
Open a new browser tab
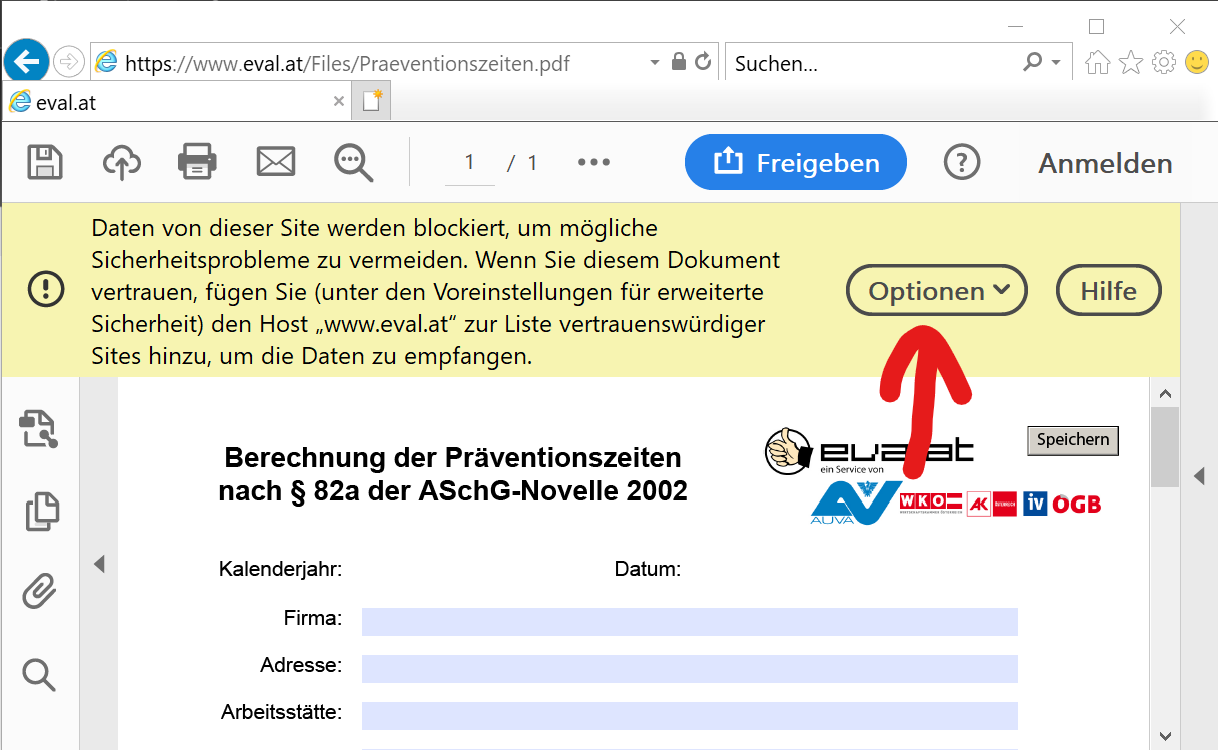pyautogui.click(x=372, y=101)
